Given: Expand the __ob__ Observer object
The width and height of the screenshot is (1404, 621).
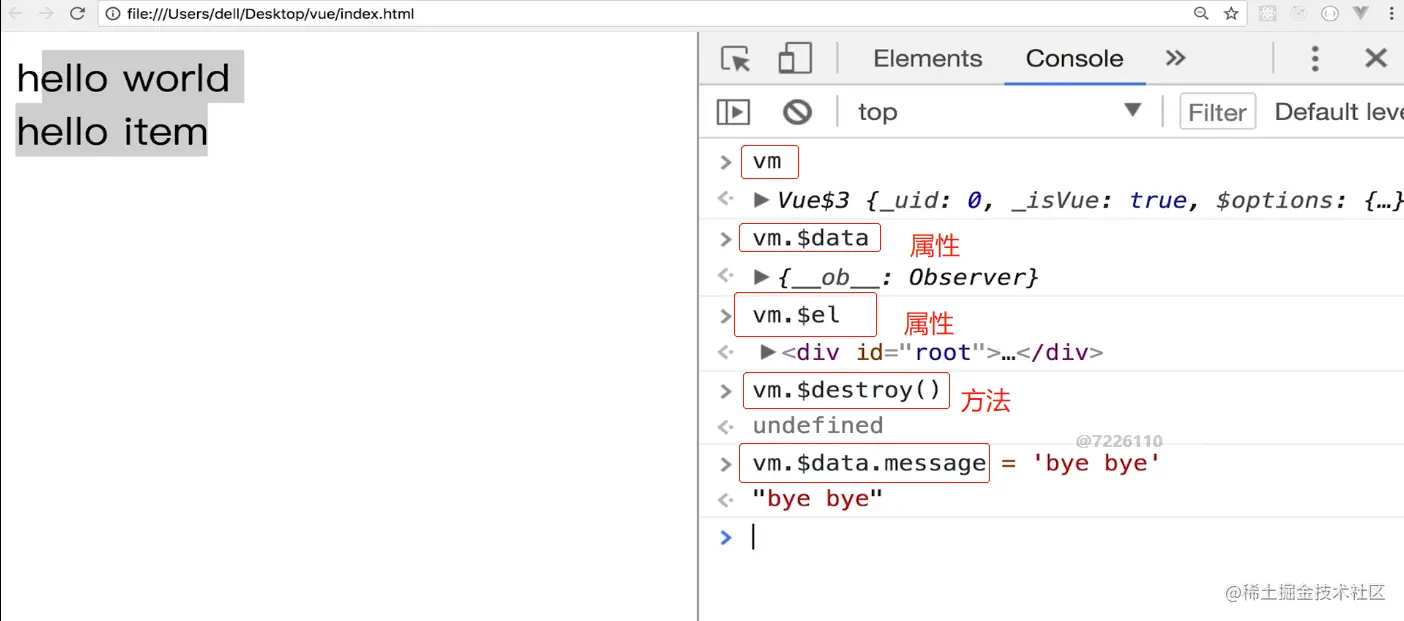Looking at the screenshot, I should (762, 277).
